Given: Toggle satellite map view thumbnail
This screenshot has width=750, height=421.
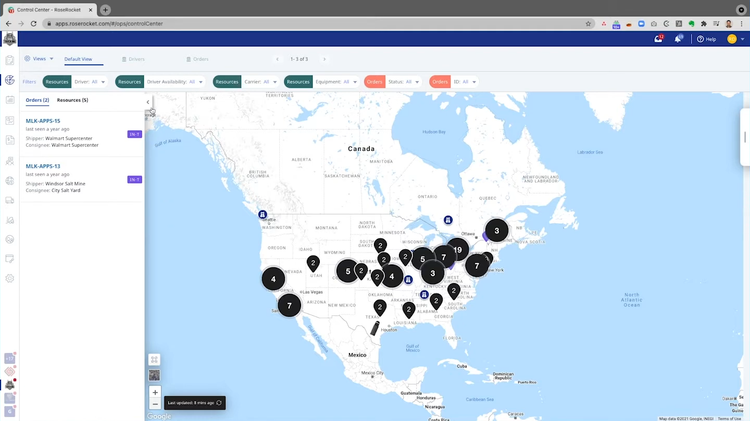Looking at the screenshot, I should [155, 375].
